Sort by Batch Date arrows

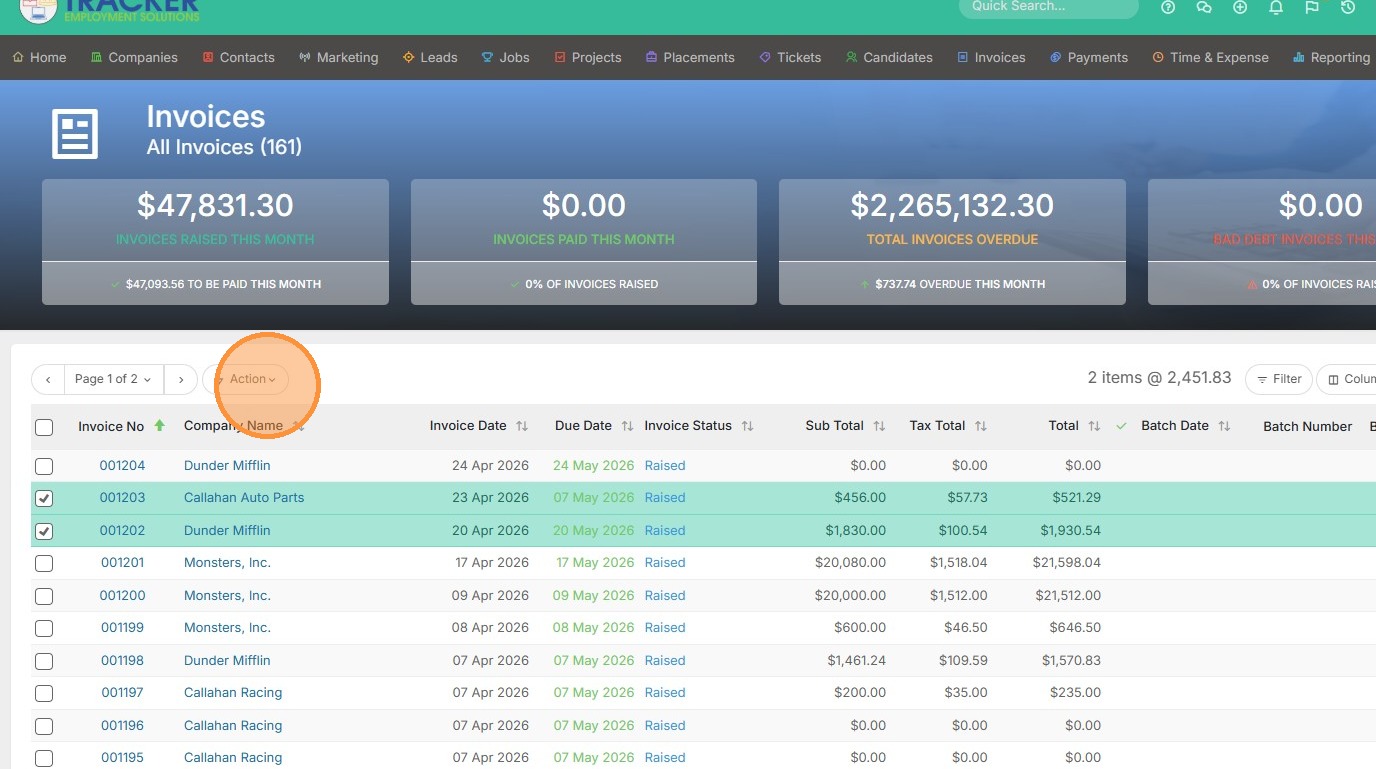pos(1224,426)
